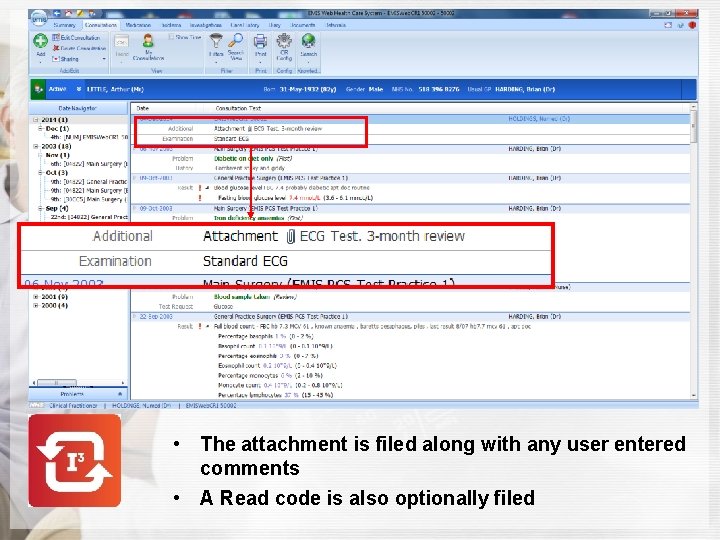This screenshot has width=720, height=540.
Task: Select the Nov (1) month node
Action: 57,155
